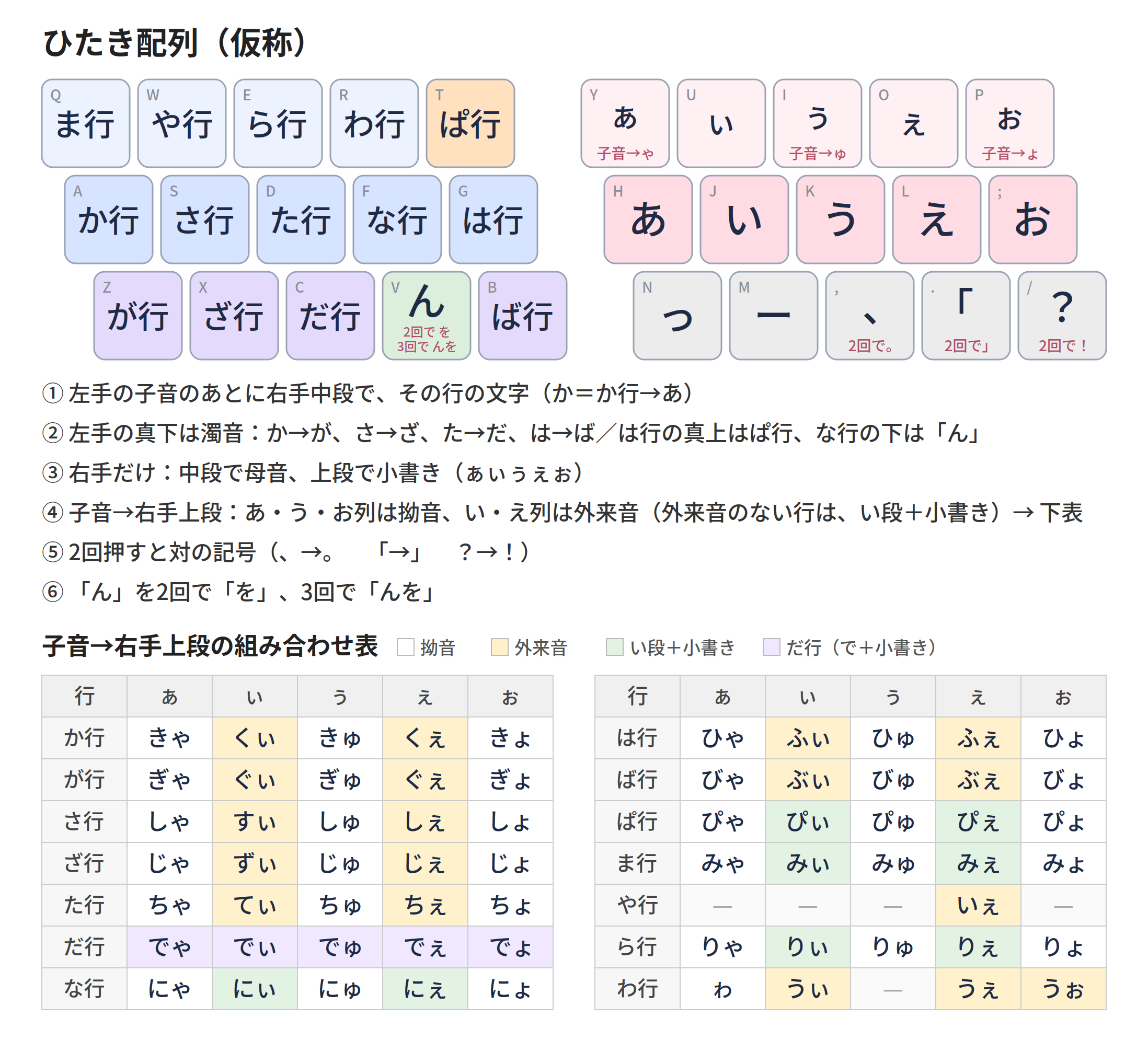
Task: Click the R key labeled わ行
Action: 374,123
